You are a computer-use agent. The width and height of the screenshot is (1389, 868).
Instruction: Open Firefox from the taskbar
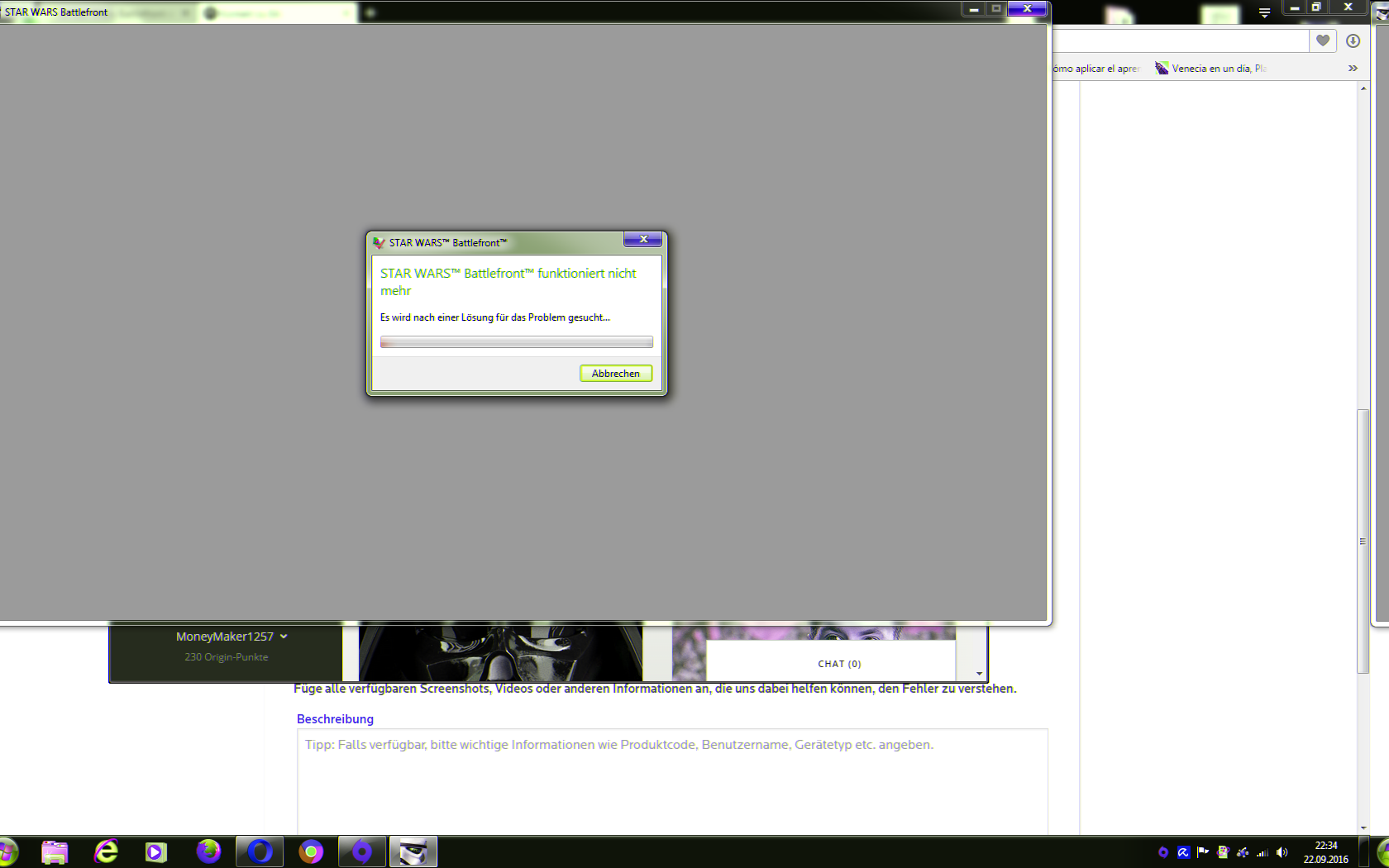208,851
